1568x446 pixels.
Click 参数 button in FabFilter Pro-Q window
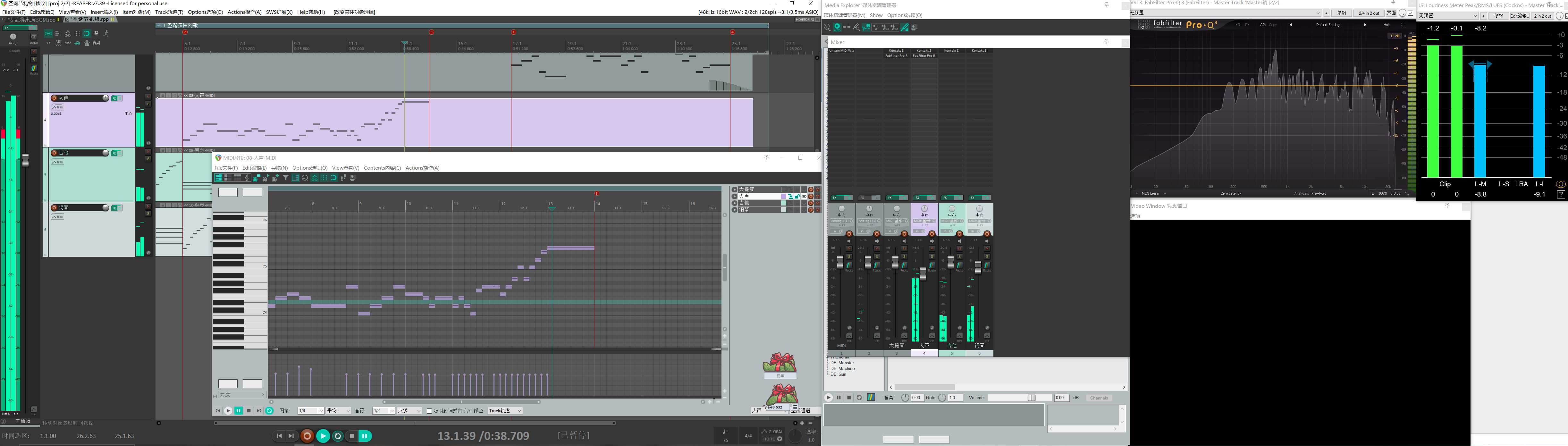coord(1341,13)
